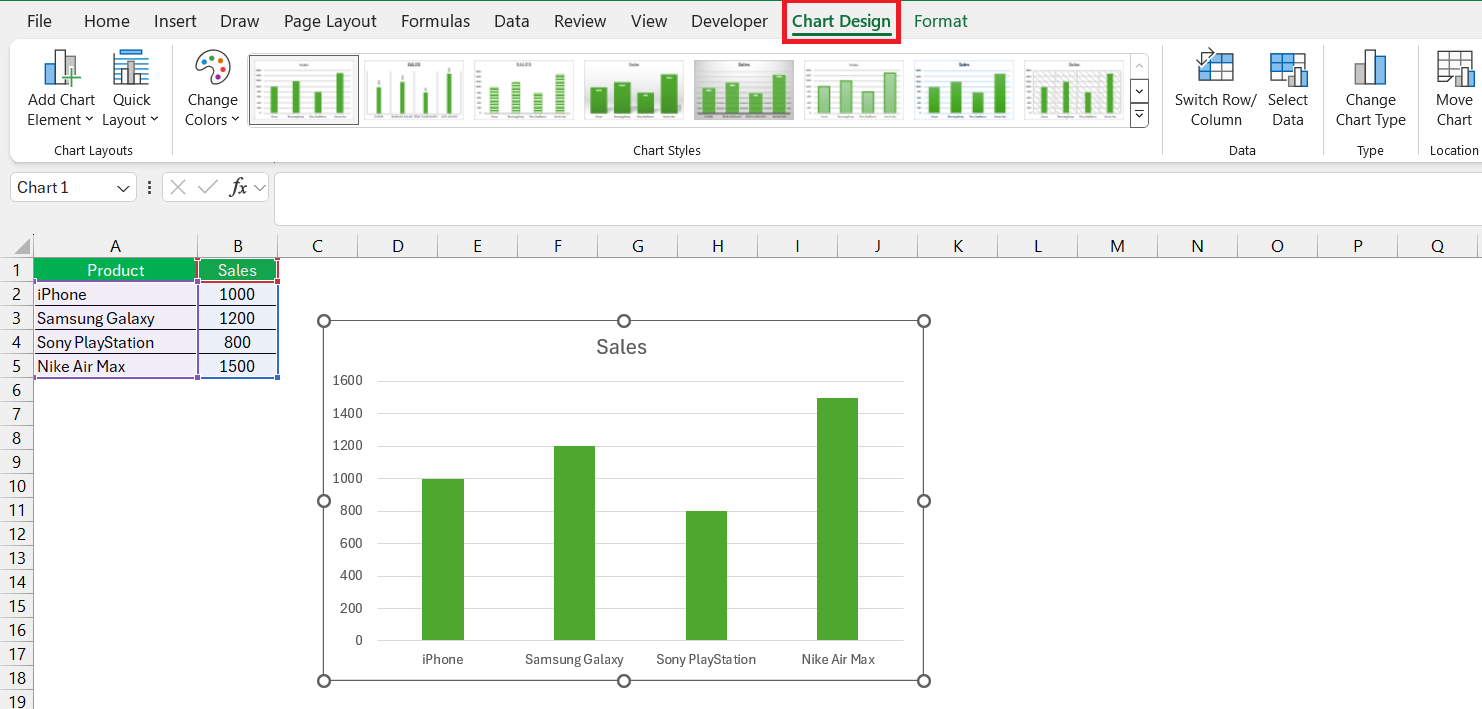This screenshot has height=709, width=1482.
Task: Select the Sony PlayStation bar in chart
Action: [706, 575]
